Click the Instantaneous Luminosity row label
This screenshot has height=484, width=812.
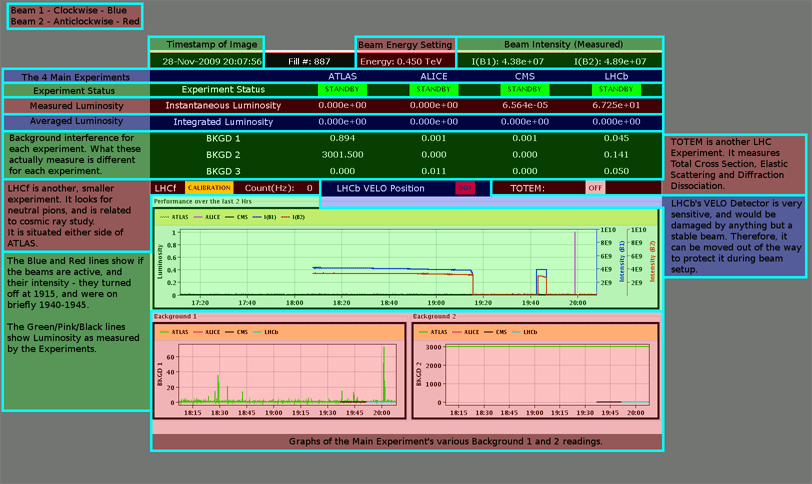[223, 106]
